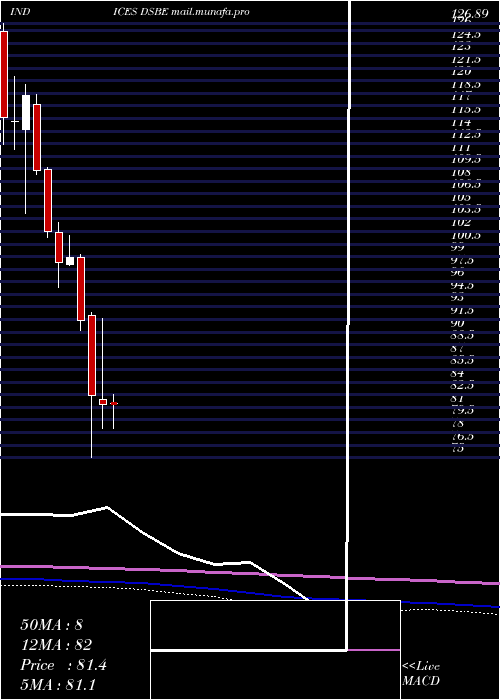This screenshot has width=500, height=700.
Task: Select the 81 price axis label
Action: pos(458,398)
